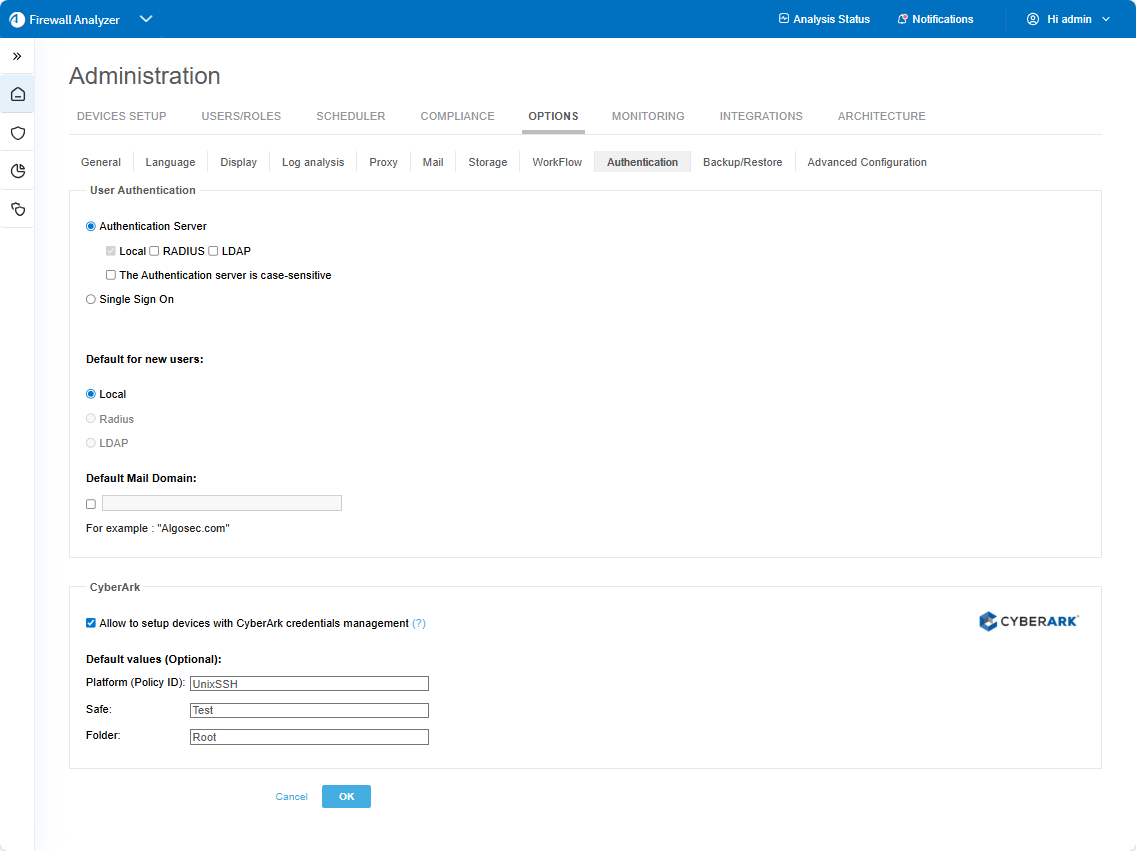The height and width of the screenshot is (851, 1136).
Task: Select the Single Sign On option
Action: 91,299
